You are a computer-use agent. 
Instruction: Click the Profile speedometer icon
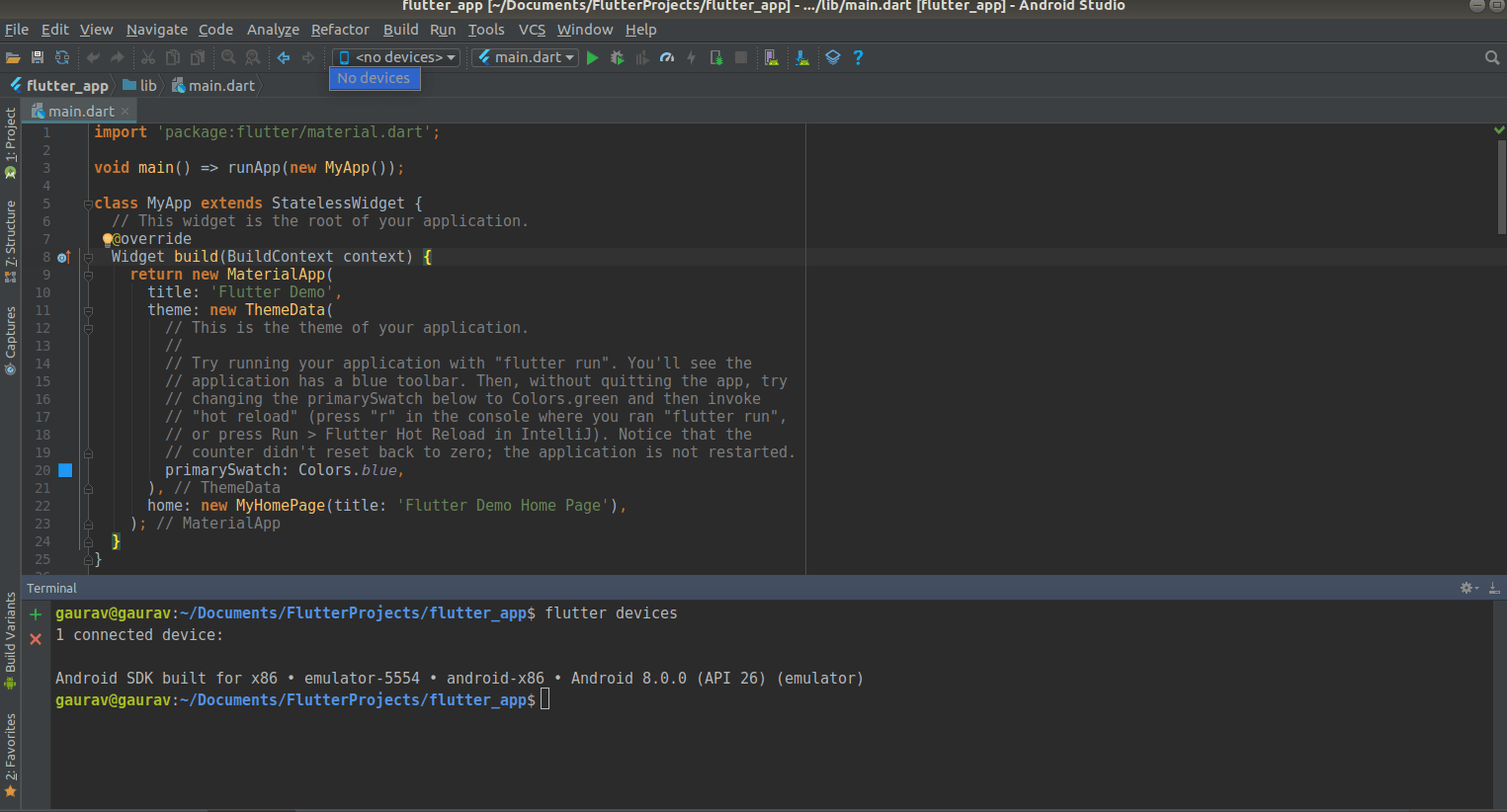667,57
